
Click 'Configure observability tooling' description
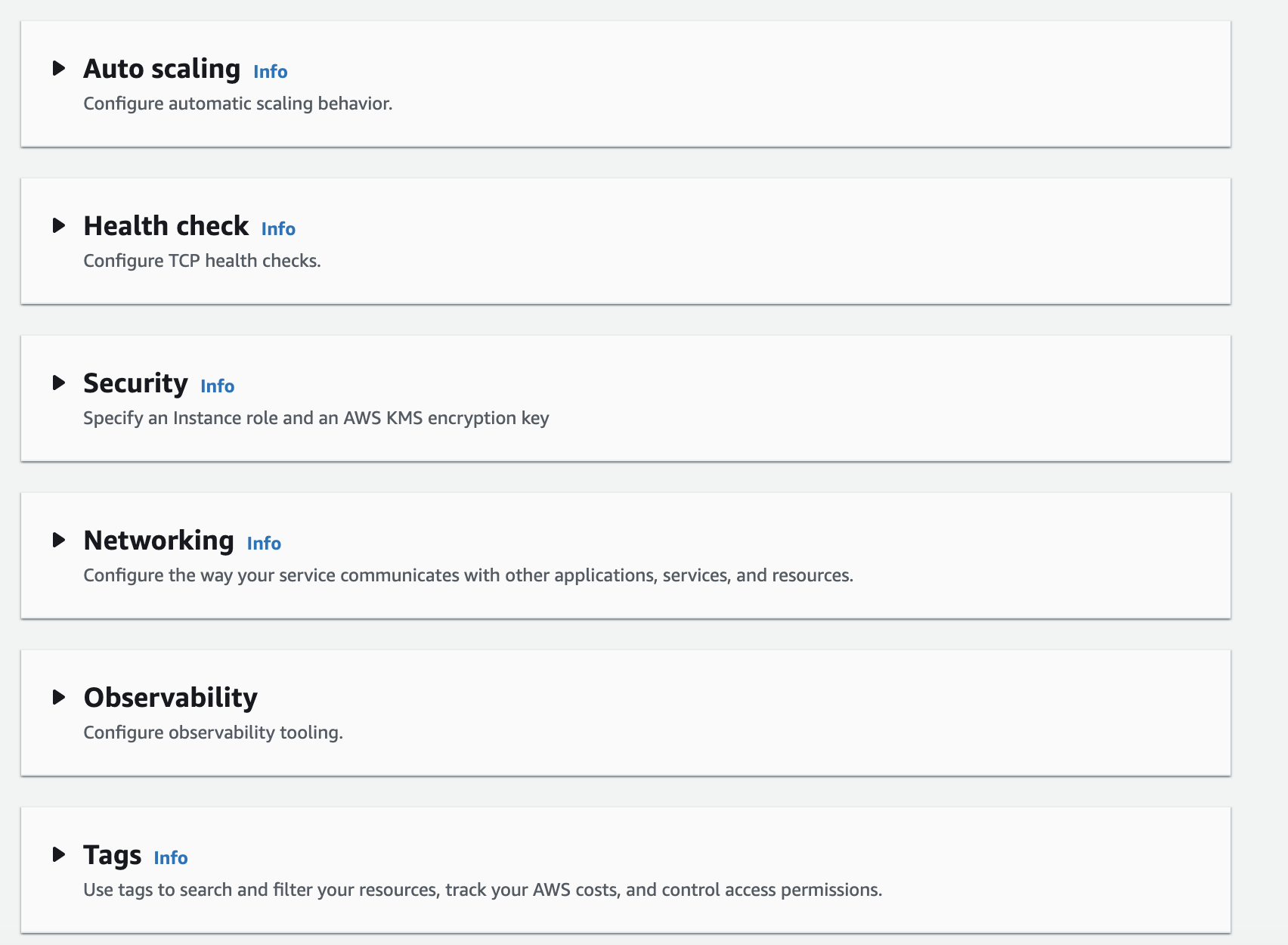[213, 733]
